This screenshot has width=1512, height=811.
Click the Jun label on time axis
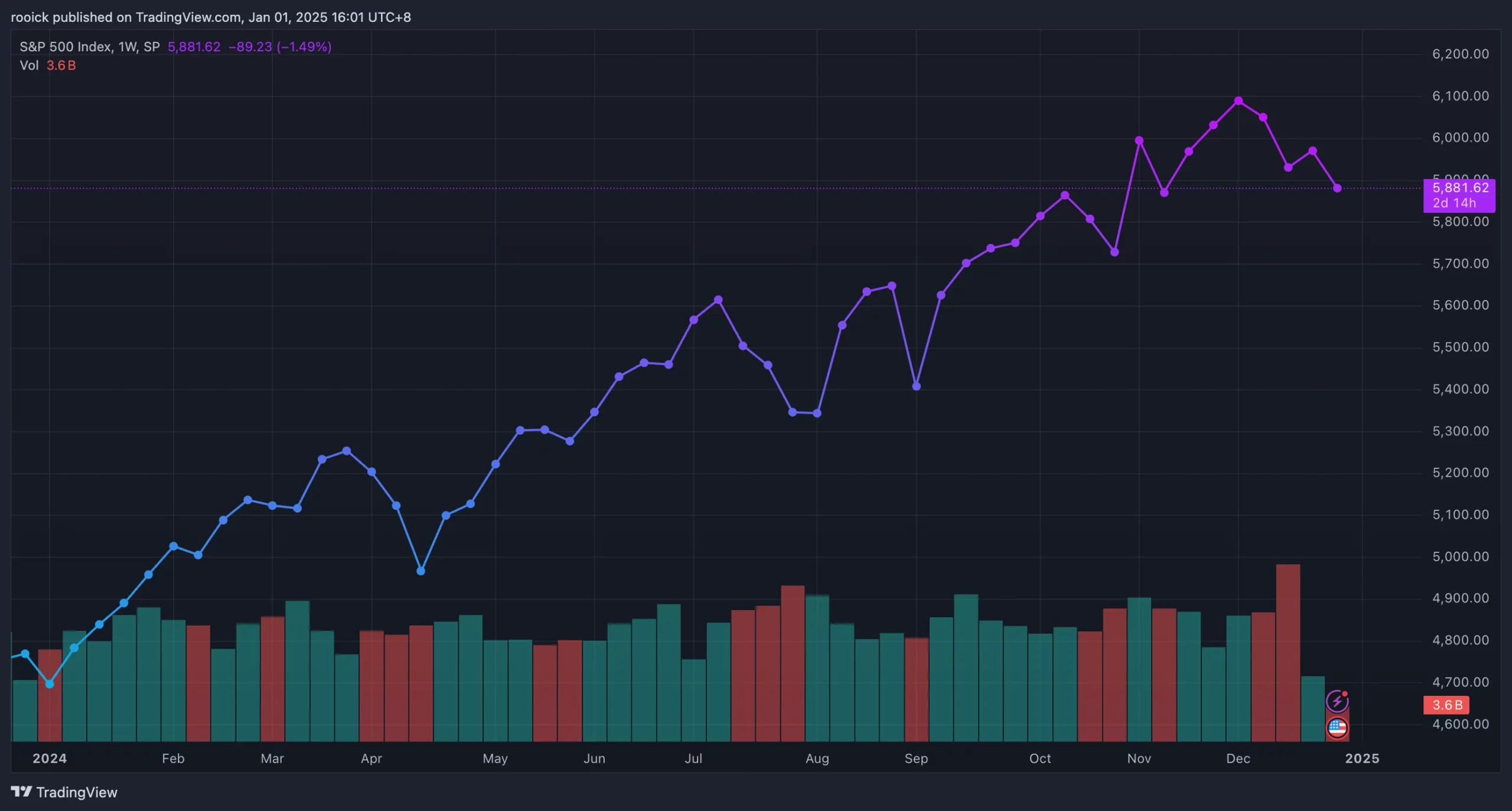pyautogui.click(x=594, y=758)
